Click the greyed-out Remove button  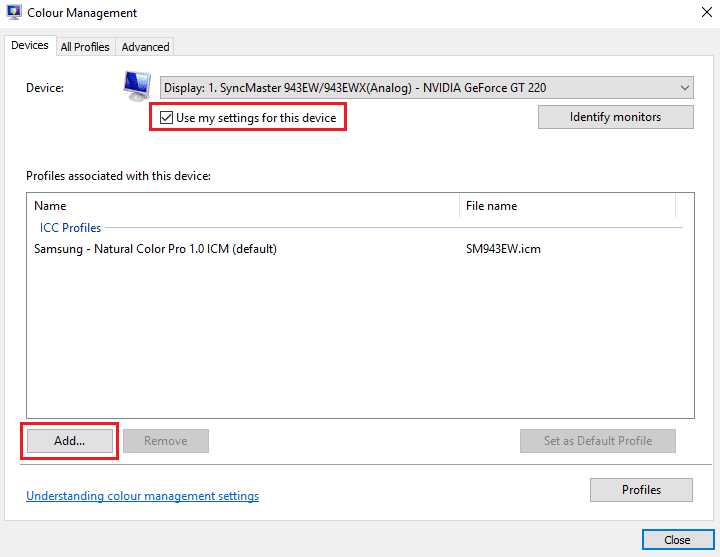pyautogui.click(x=166, y=441)
